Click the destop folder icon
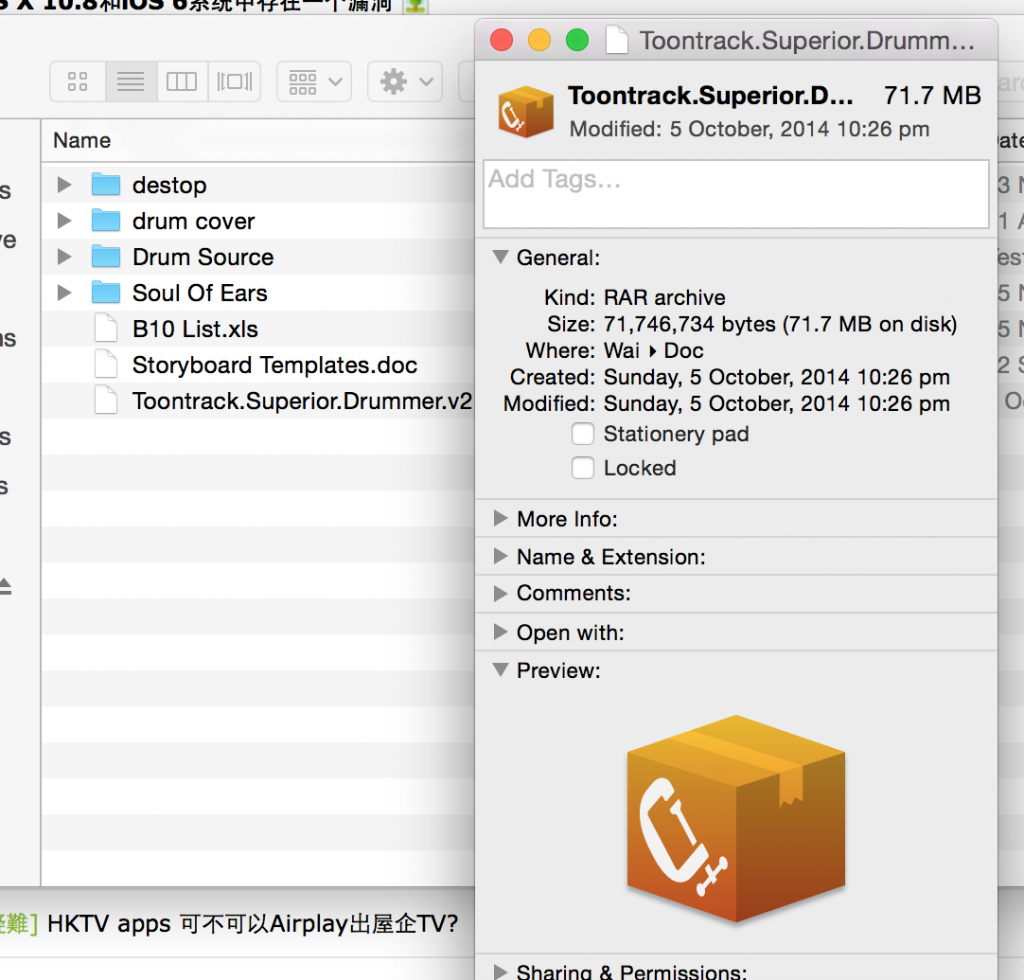1024x980 pixels. click(106, 185)
